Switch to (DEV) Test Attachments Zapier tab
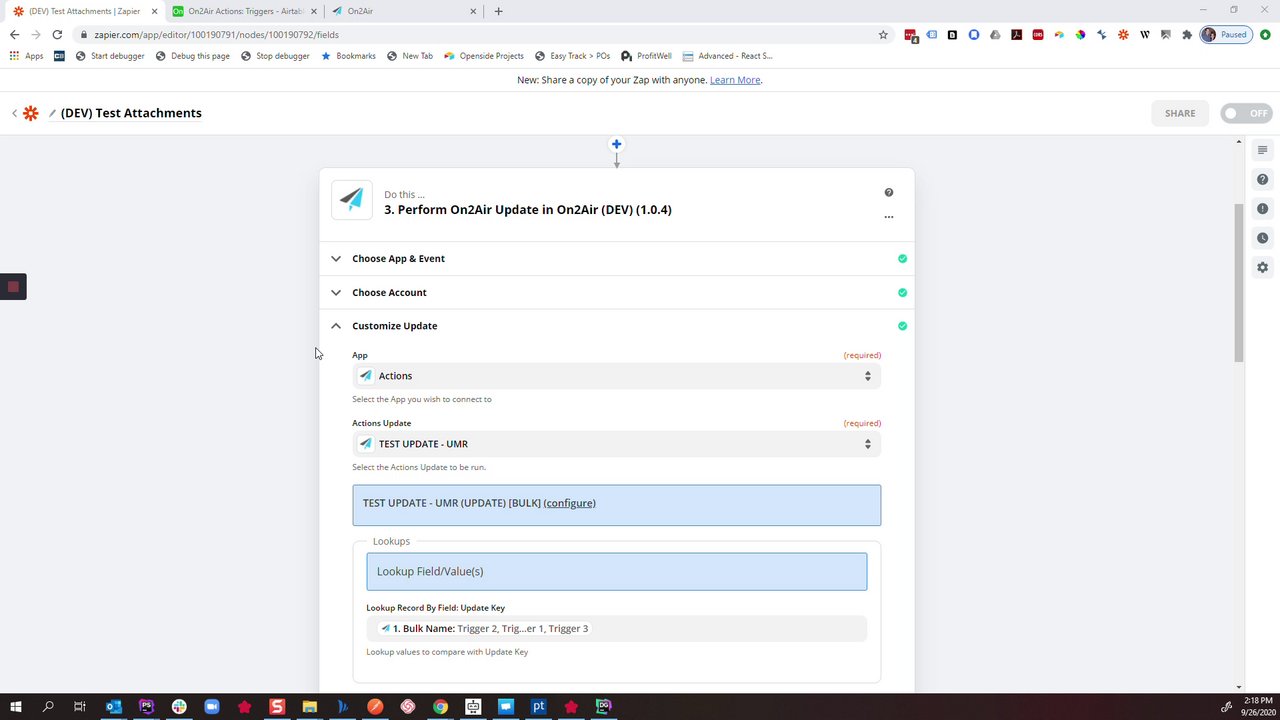The image size is (1280, 720). (84, 11)
